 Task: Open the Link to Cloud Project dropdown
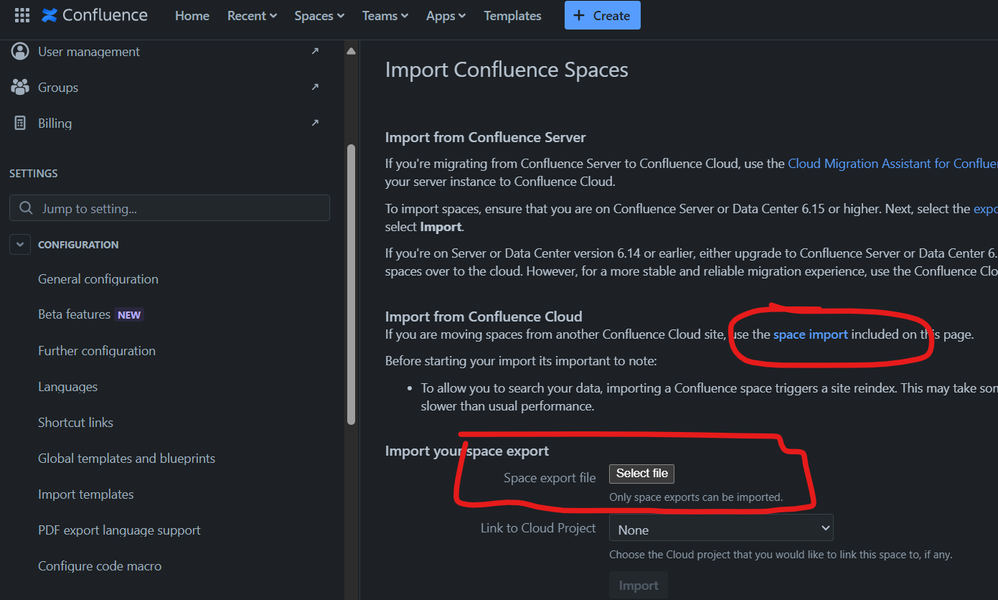coord(720,527)
